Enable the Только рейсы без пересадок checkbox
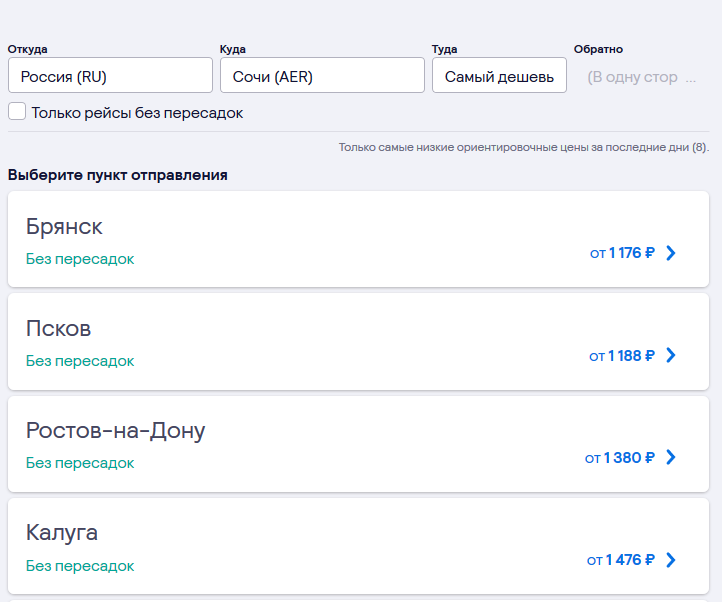The image size is (722, 602). tap(17, 112)
